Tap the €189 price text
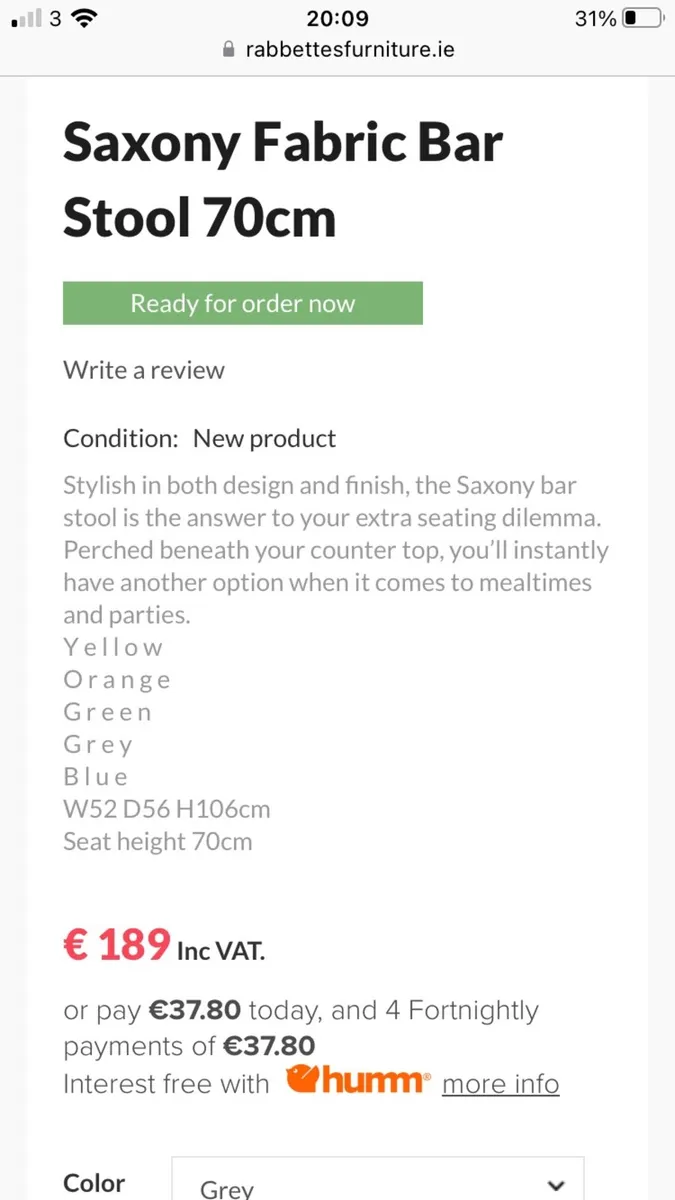The width and height of the screenshot is (675, 1200). pyautogui.click(x=117, y=944)
